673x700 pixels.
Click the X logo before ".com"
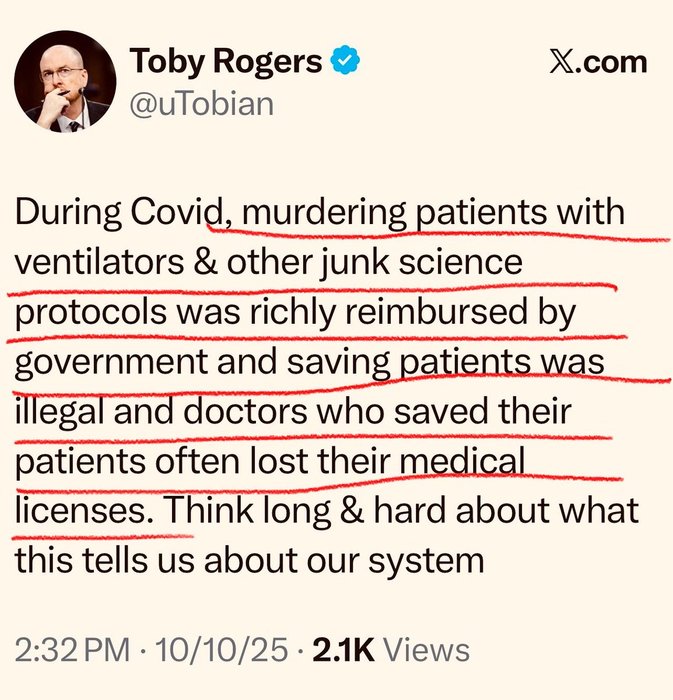tap(561, 62)
